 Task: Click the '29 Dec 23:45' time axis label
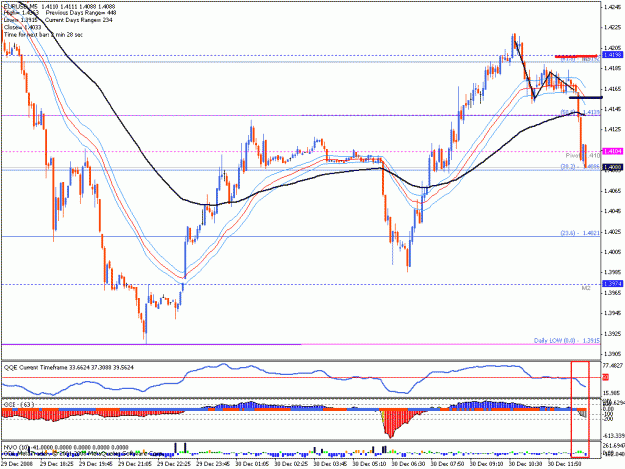tap(213, 464)
